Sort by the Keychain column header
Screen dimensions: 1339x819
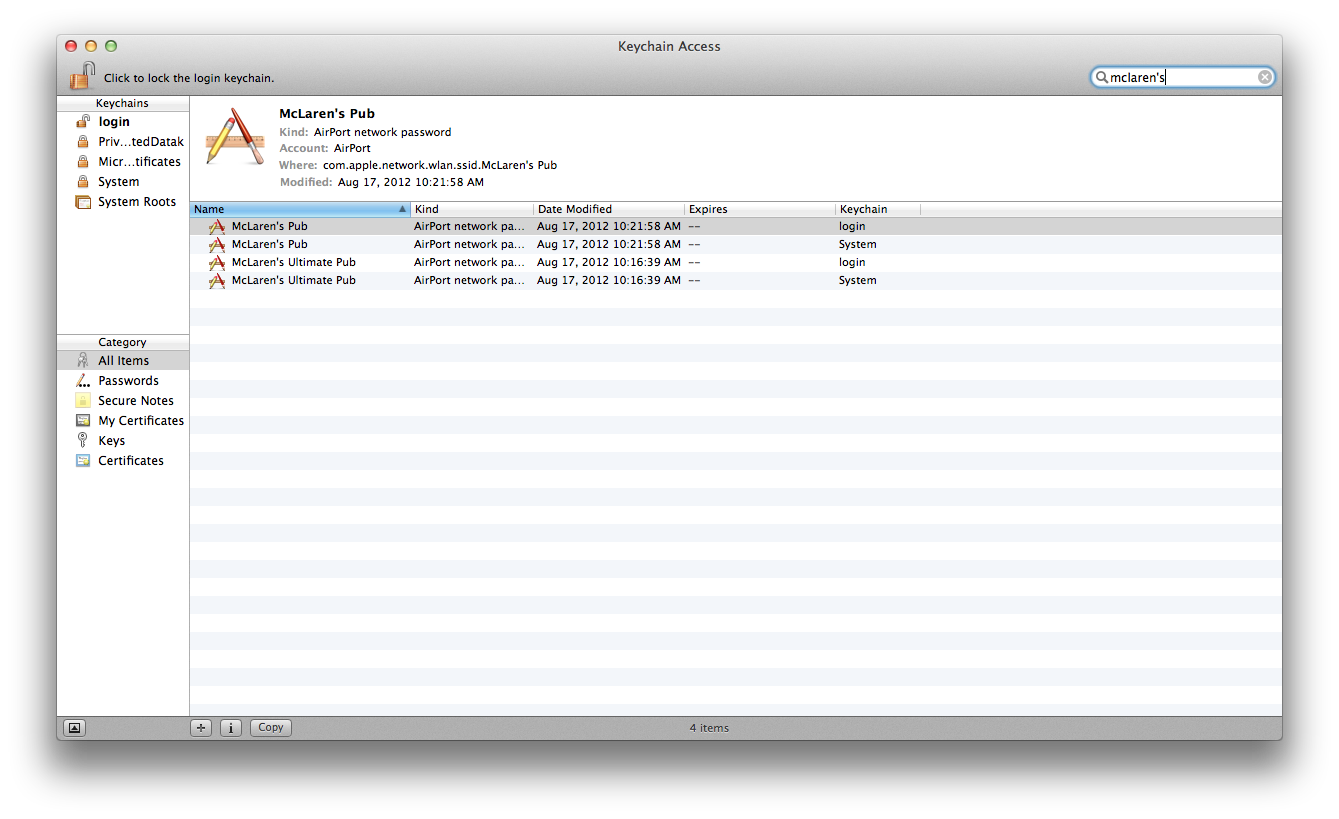click(878, 209)
